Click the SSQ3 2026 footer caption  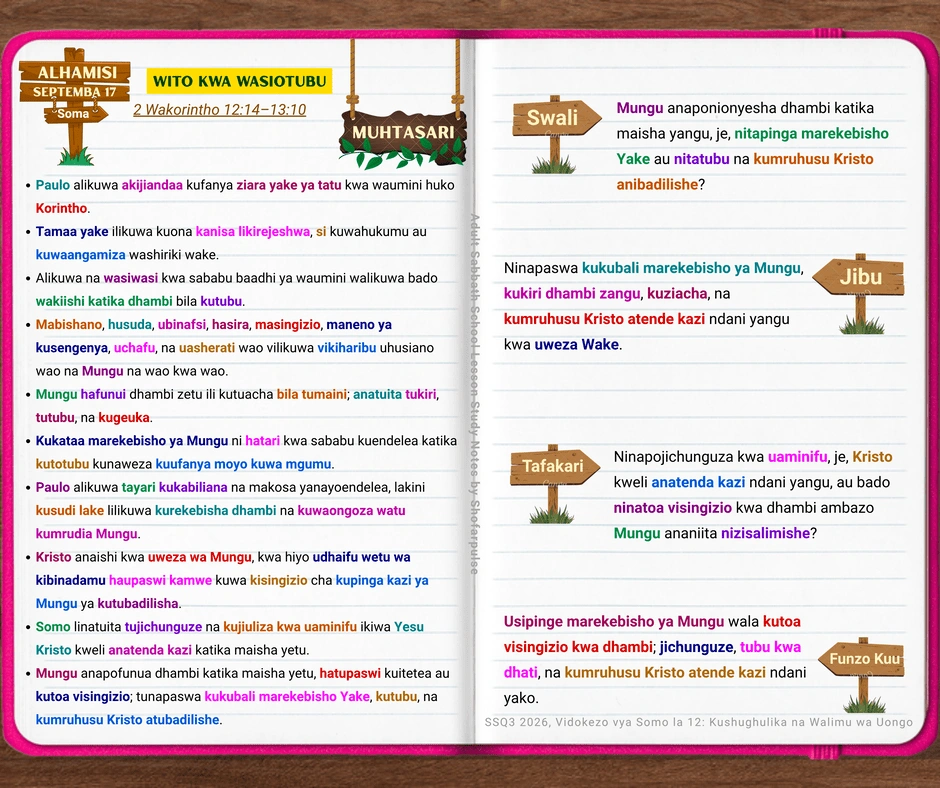pos(698,722)
